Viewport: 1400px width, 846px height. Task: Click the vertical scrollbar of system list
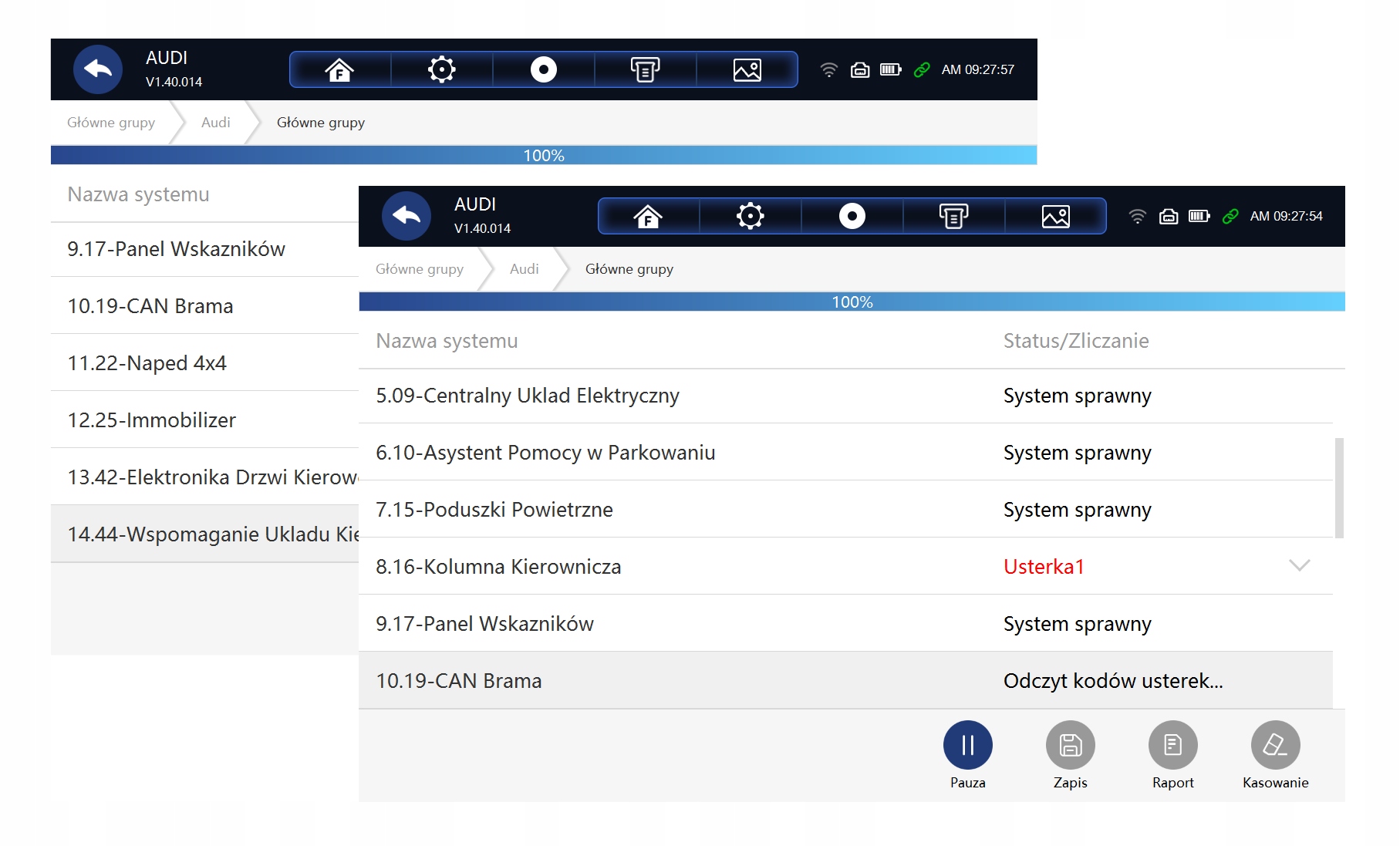[x=1339, y=487]
